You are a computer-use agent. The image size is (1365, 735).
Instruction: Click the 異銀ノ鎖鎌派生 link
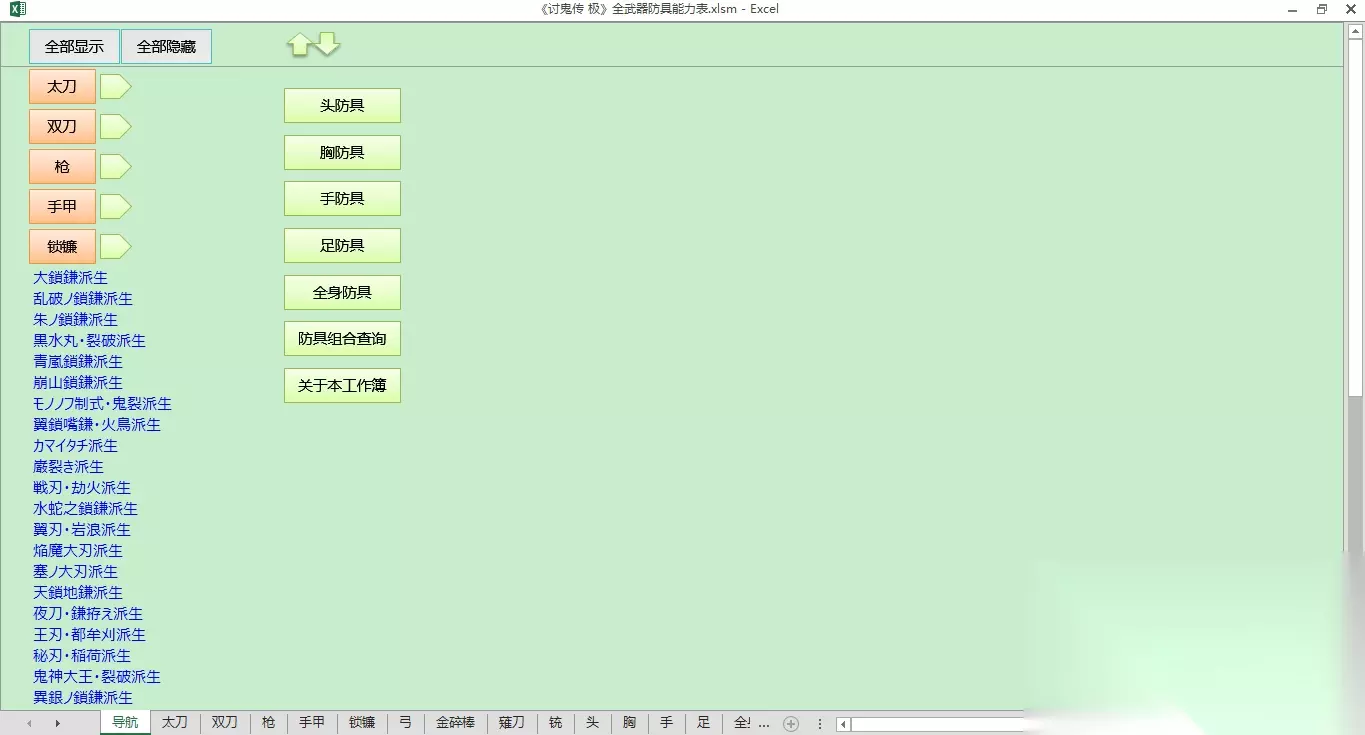click(x=83, y=698)
